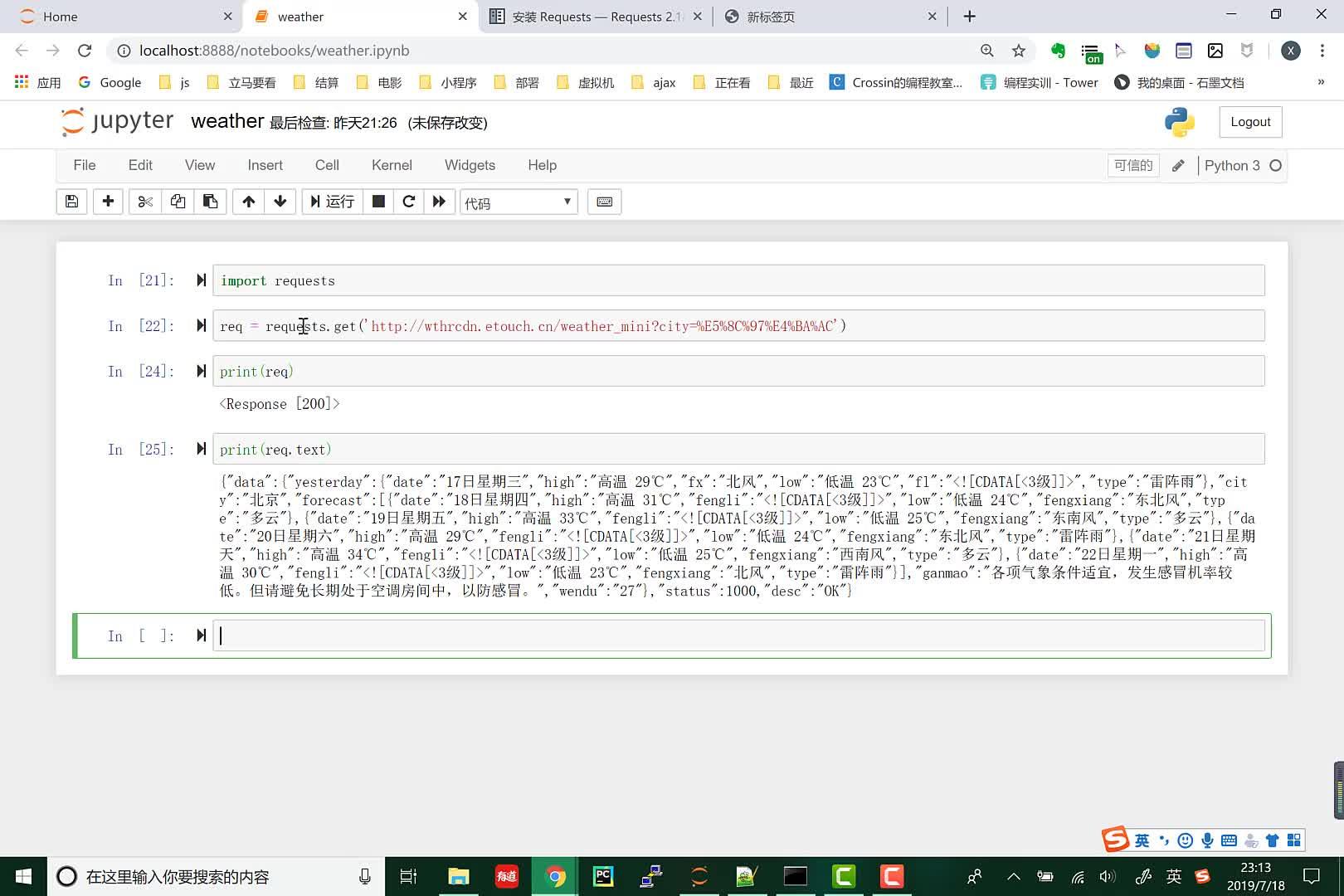Cut selected cells with scissors icon
Image resolution: width=1344 pixels, height=896 pixels.
pos(145,202)
